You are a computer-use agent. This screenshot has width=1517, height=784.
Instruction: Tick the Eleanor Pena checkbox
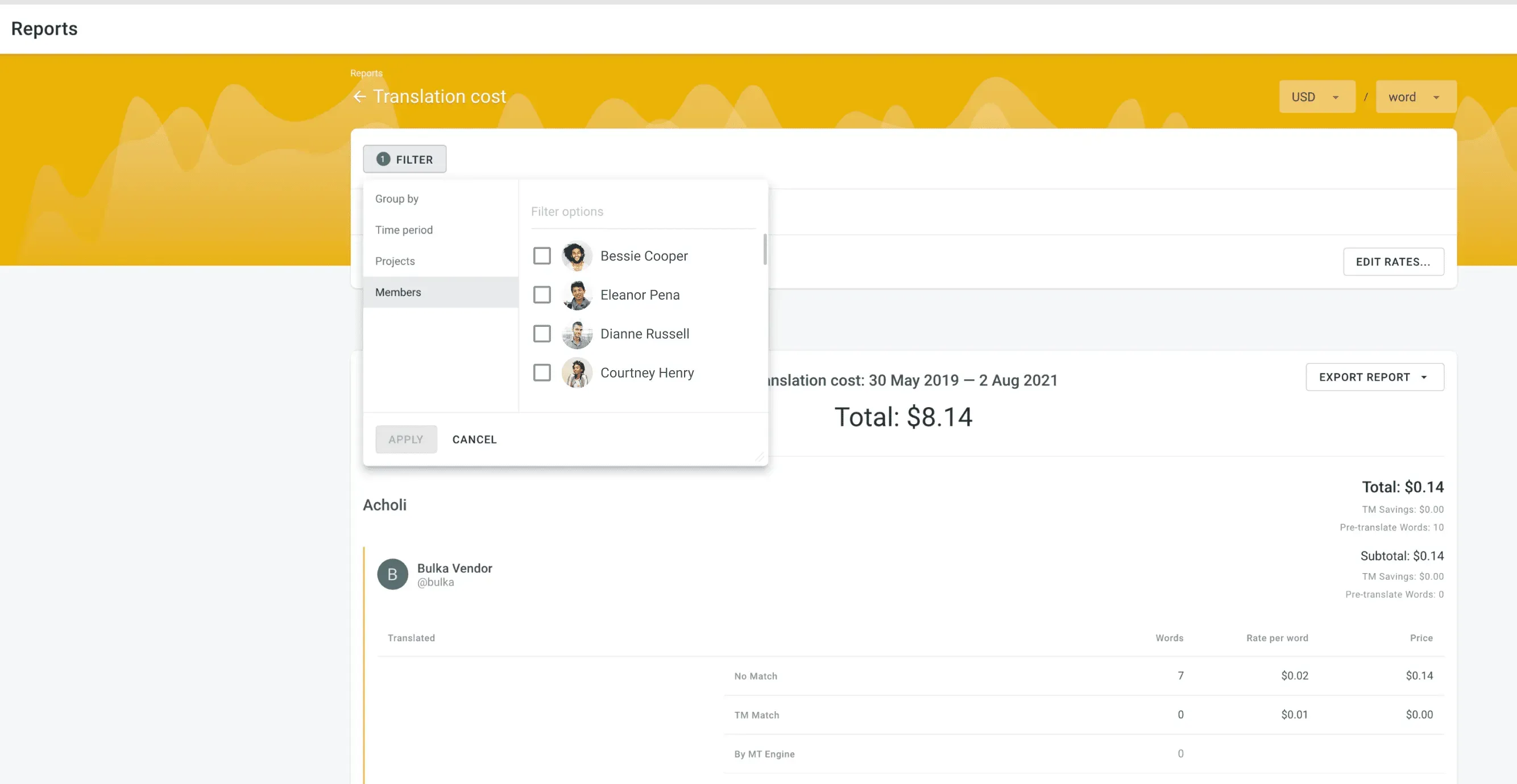pyautogui.click(x=542, y=294)
